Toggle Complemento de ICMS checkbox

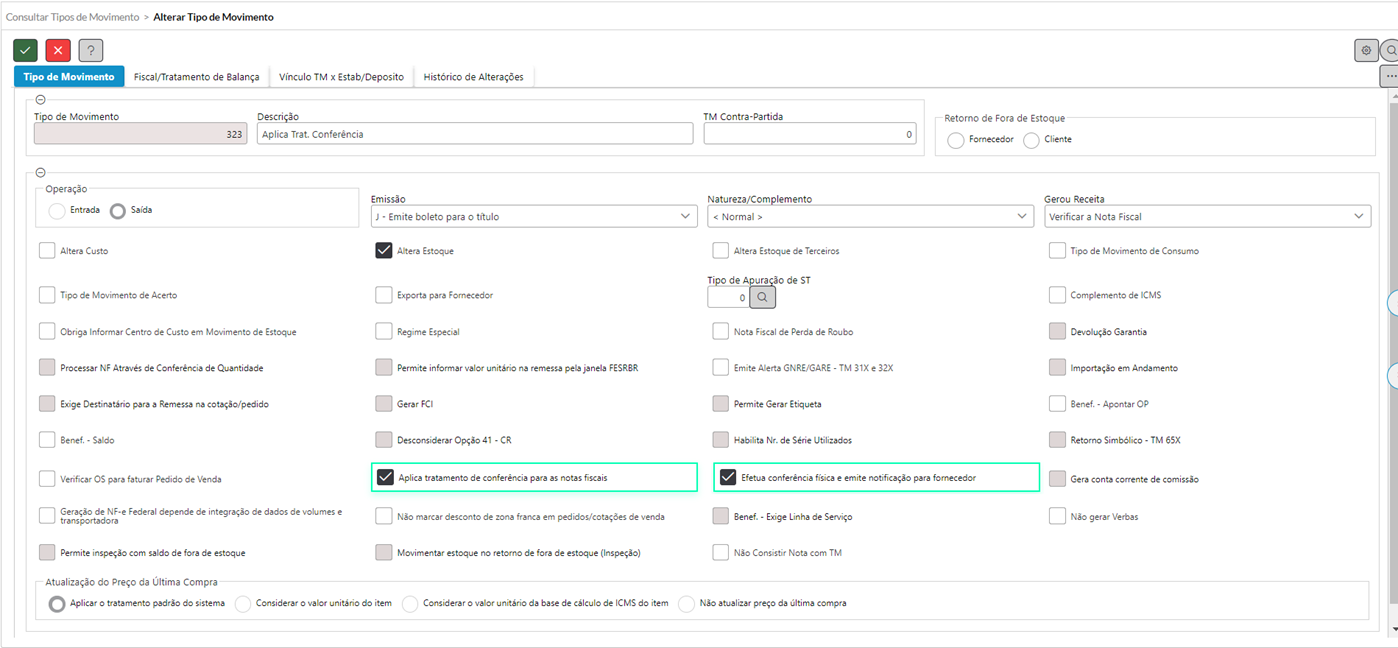(1058, 295)
